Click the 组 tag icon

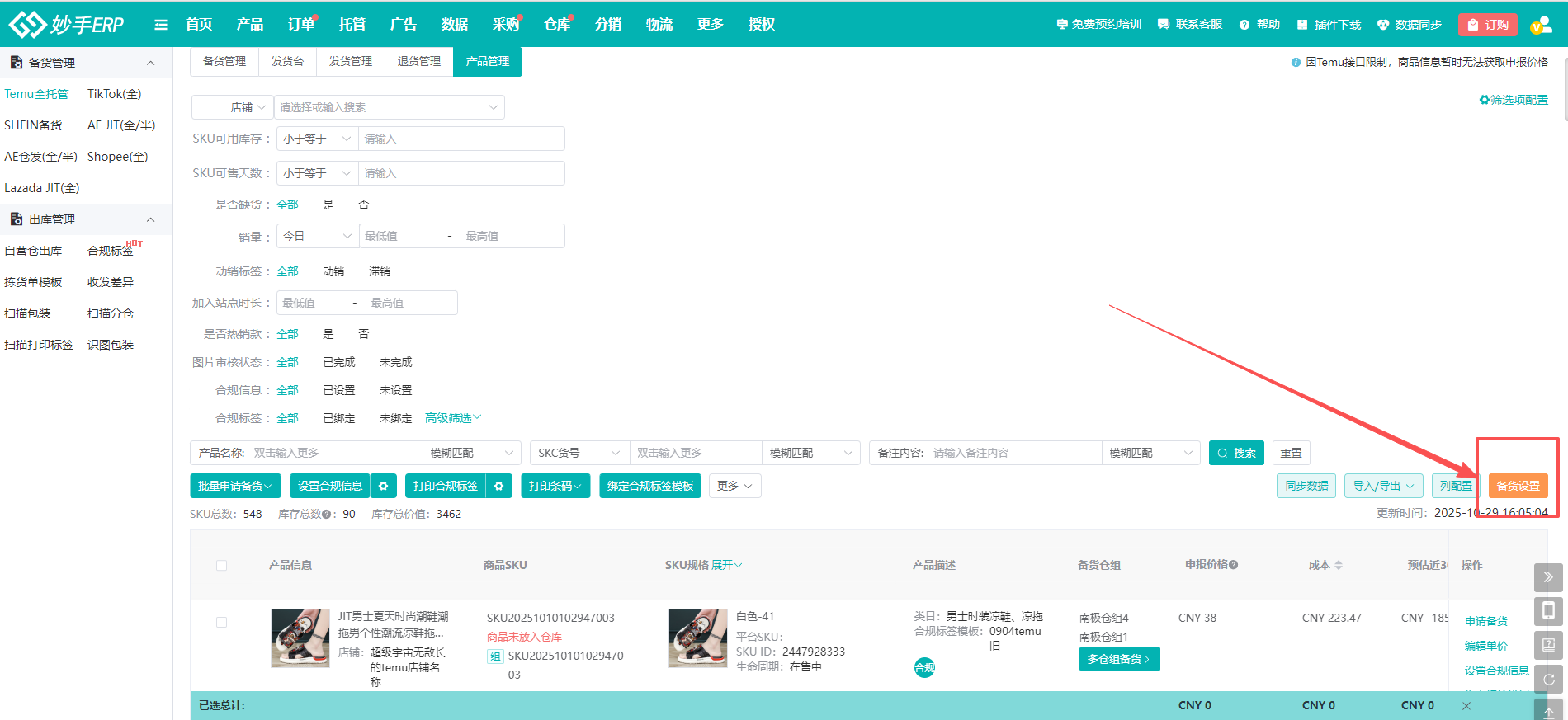point(495,656)
